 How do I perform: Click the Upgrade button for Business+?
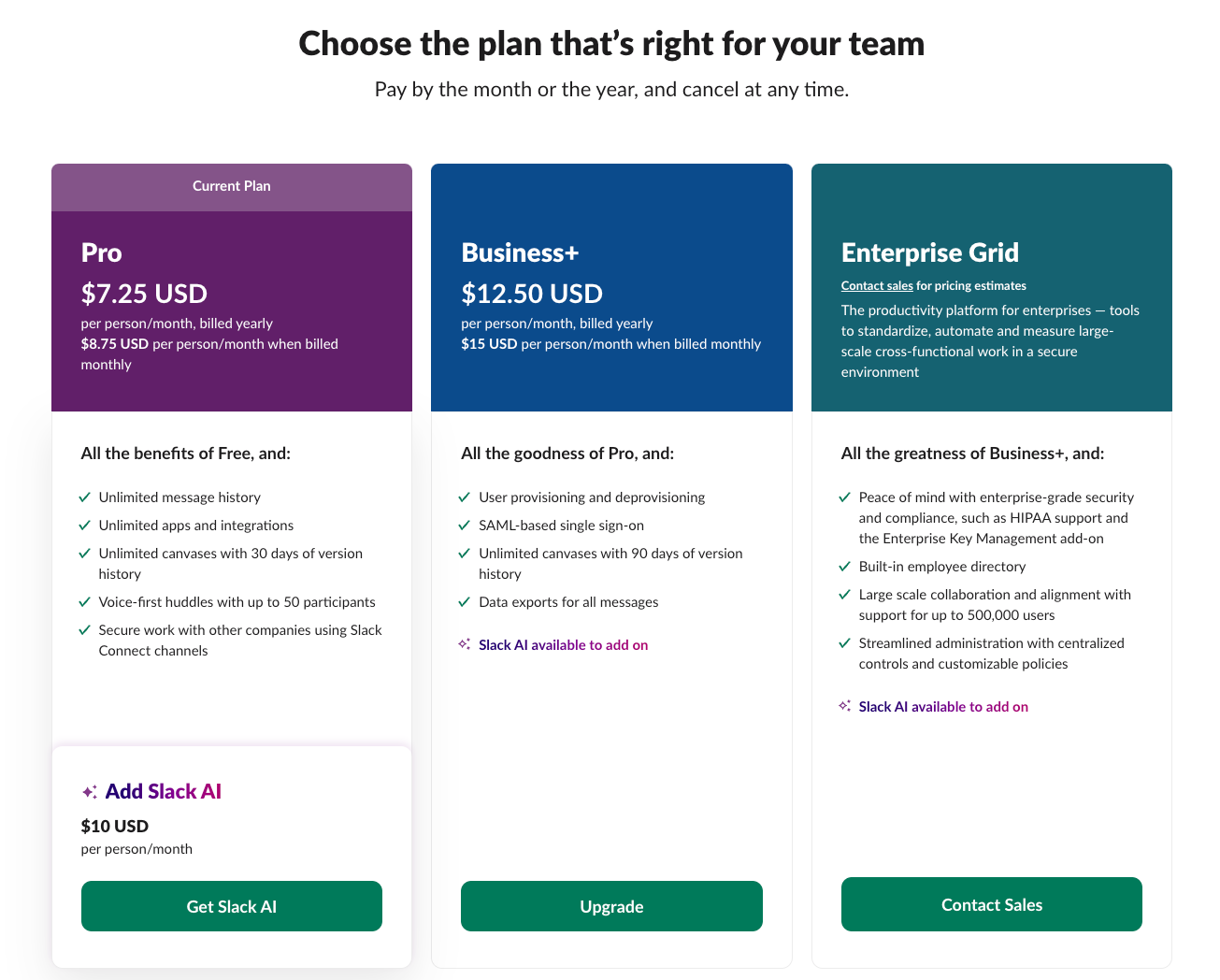pos(611,906)
